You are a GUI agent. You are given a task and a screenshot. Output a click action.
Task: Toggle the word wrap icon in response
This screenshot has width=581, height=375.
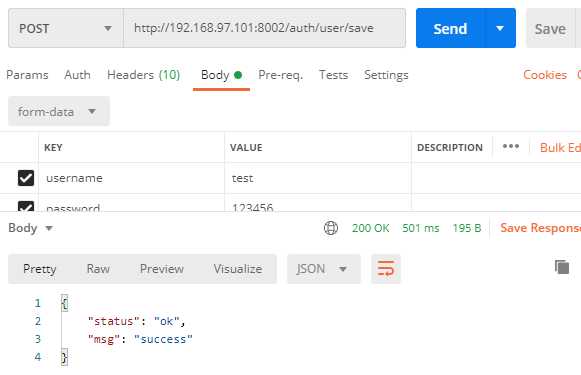click(x=386, y=269)
